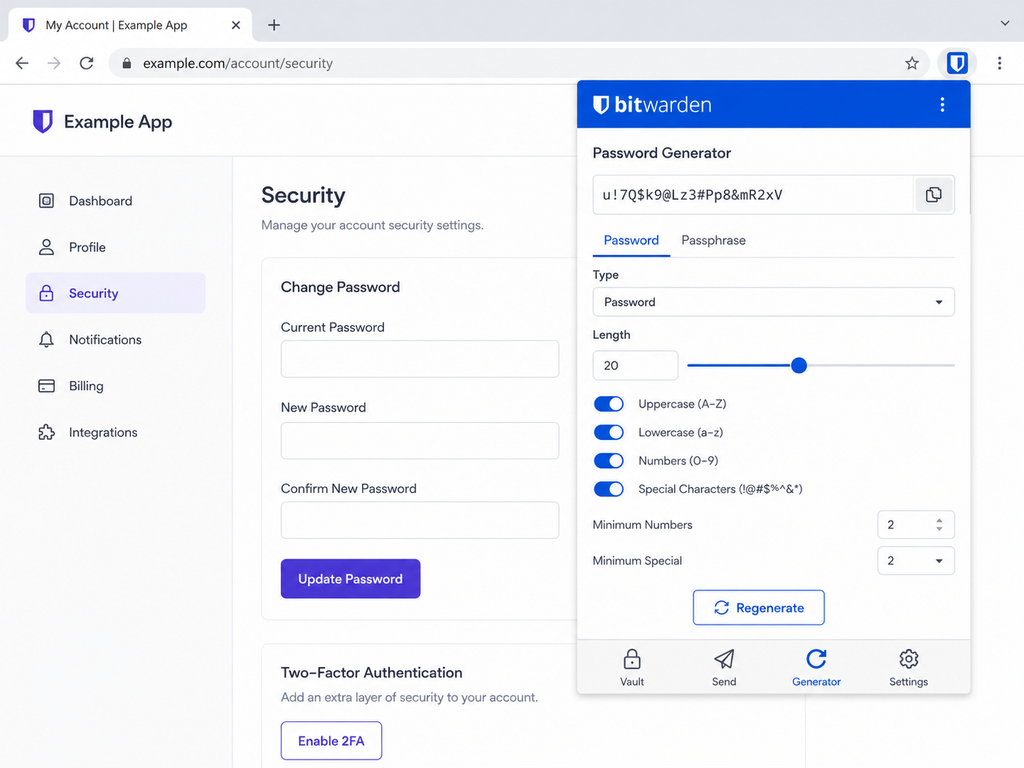
Task: Select the Password tab
Action: point(631,240)
